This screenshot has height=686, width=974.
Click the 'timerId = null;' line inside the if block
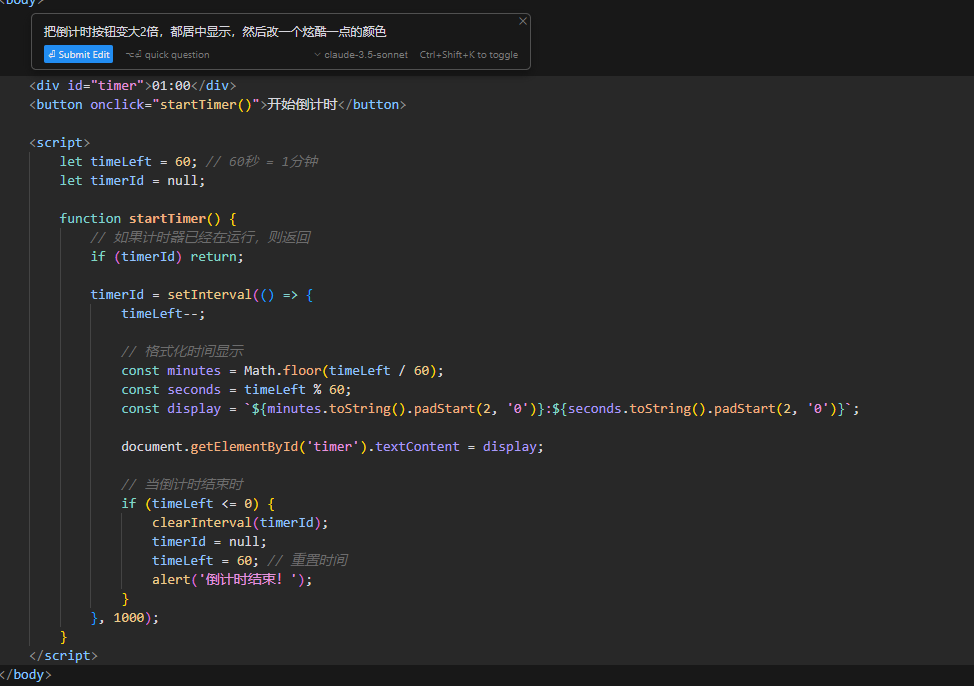tap(209, 542)
